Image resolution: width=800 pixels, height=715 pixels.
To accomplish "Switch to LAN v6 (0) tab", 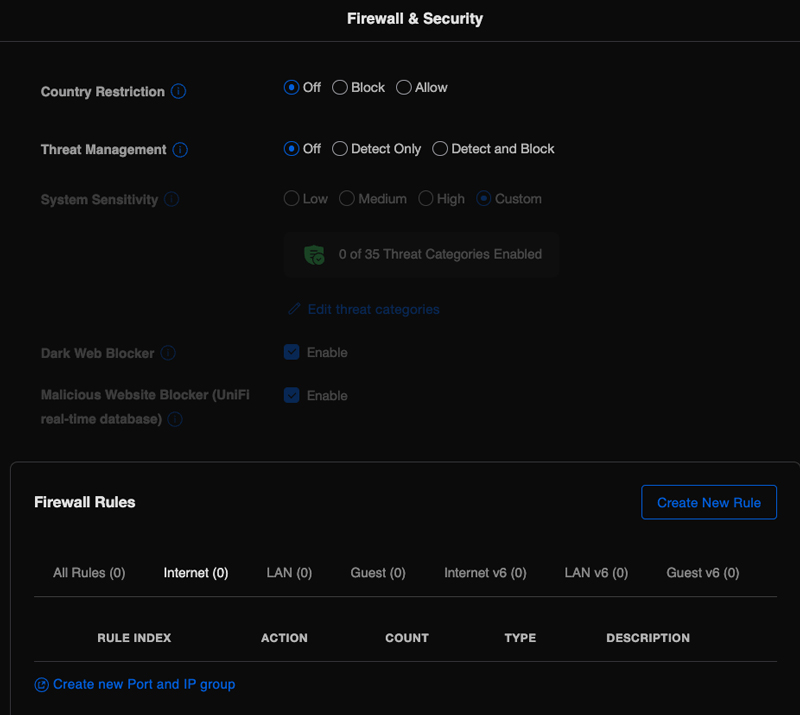I will [x=596, y=573].
